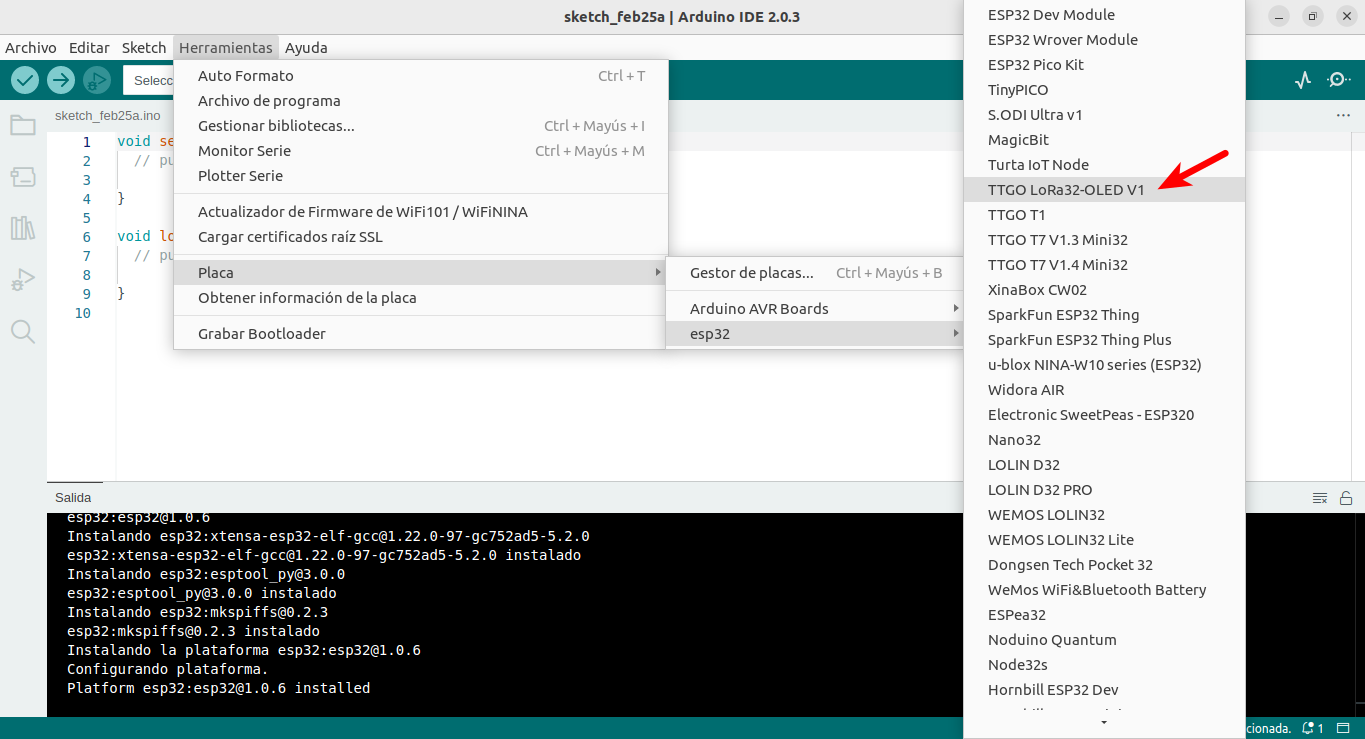Click the Salida output panel tab
1365x739 pixels.
(73, 497)
